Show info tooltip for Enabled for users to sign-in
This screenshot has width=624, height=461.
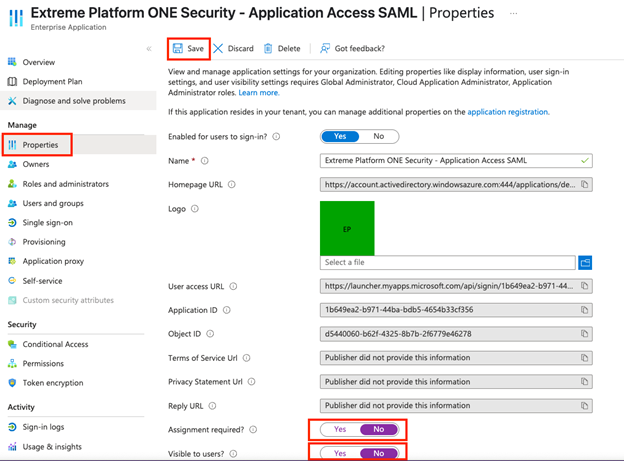(x=276, y=137)
